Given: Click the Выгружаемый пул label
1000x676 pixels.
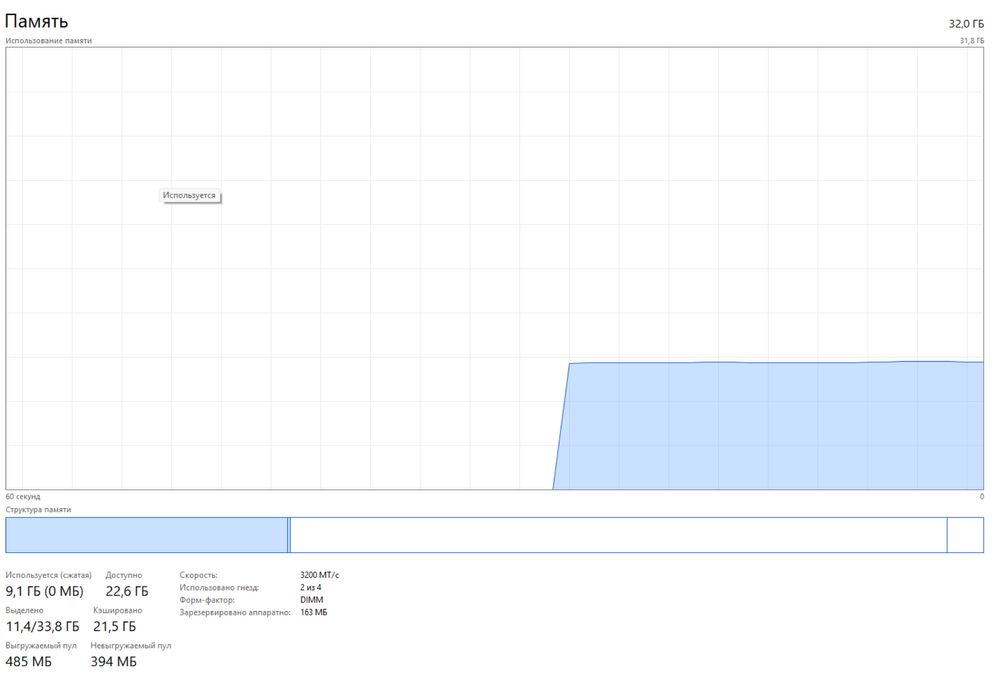Looking at the screenshot, I should (x=41, y=645).
